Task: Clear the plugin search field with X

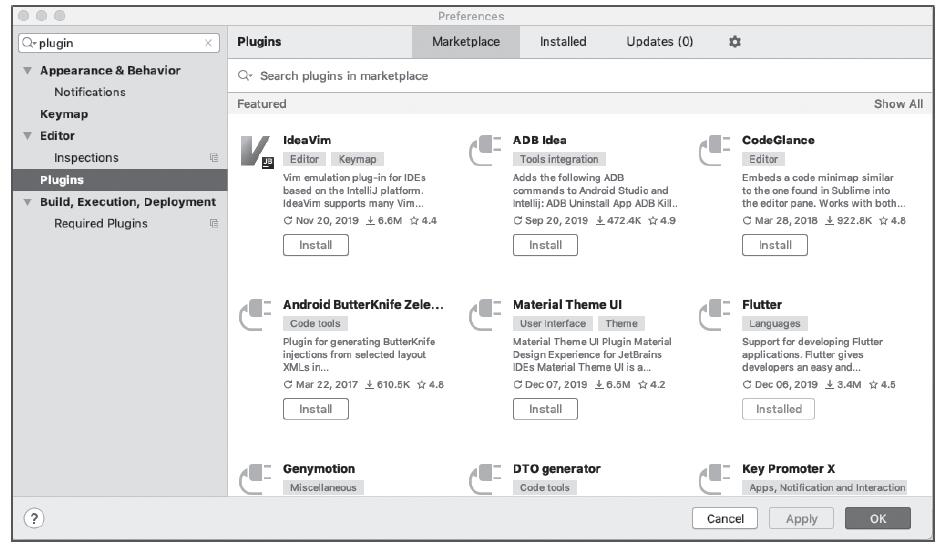Action: (x=208, y=43)
